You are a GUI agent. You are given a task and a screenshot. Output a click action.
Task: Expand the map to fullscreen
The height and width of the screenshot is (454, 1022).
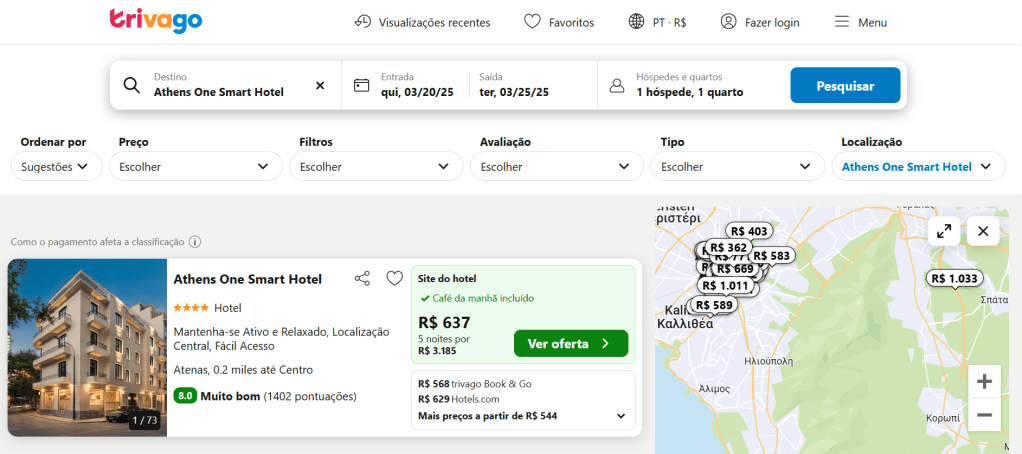pyautogui.click(x=943, y=231)
